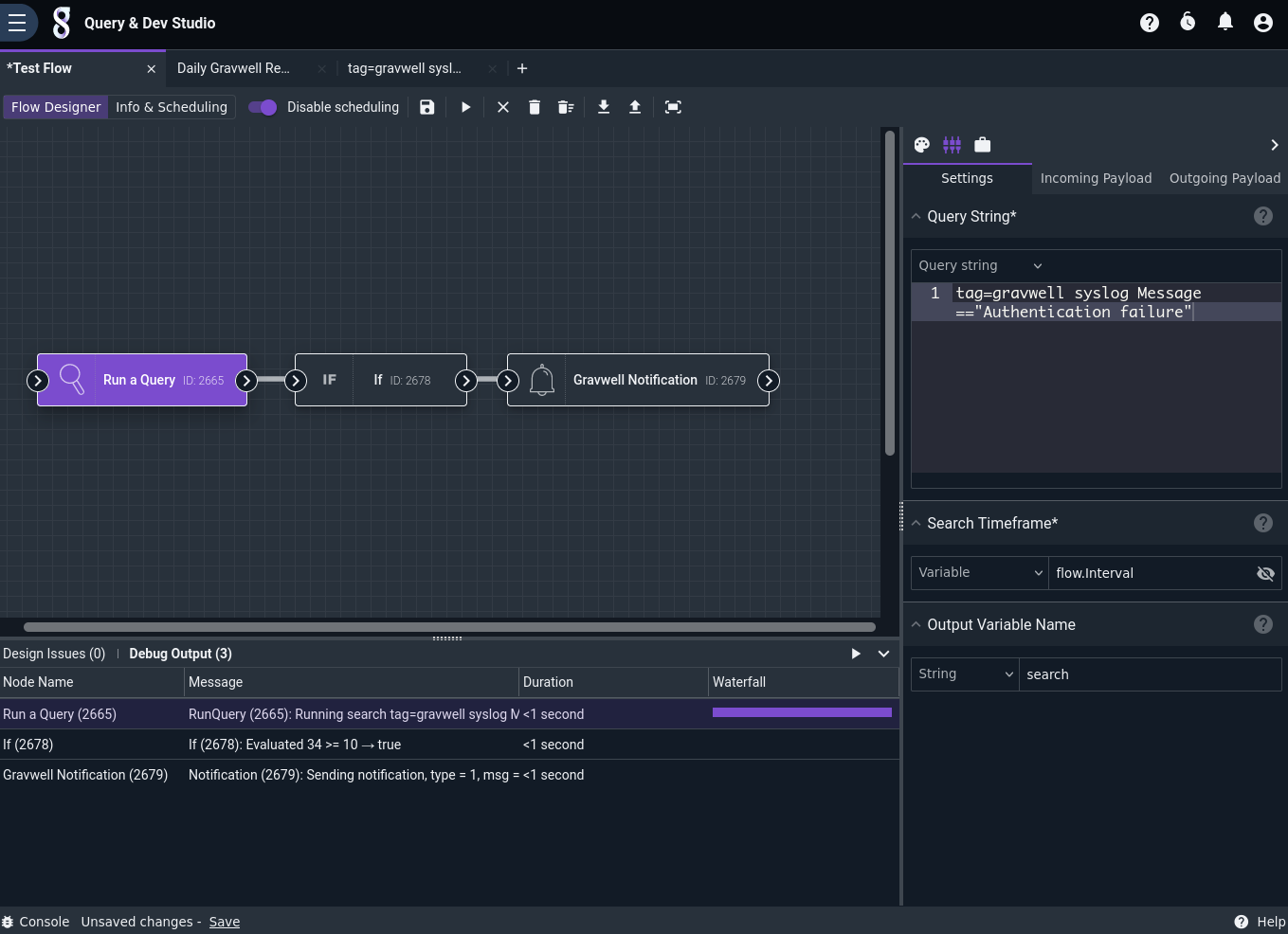Viewport: 1288px width, 934px height.
Task: Open the help question mark in header
Action: [x=1150, y=23]
